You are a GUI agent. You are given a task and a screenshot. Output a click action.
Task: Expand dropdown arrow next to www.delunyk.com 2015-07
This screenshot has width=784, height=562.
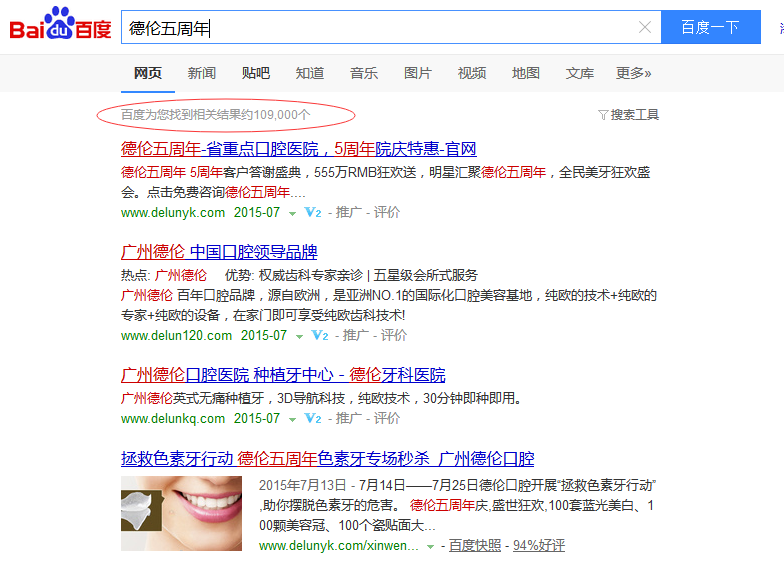[x=292, y=214]
